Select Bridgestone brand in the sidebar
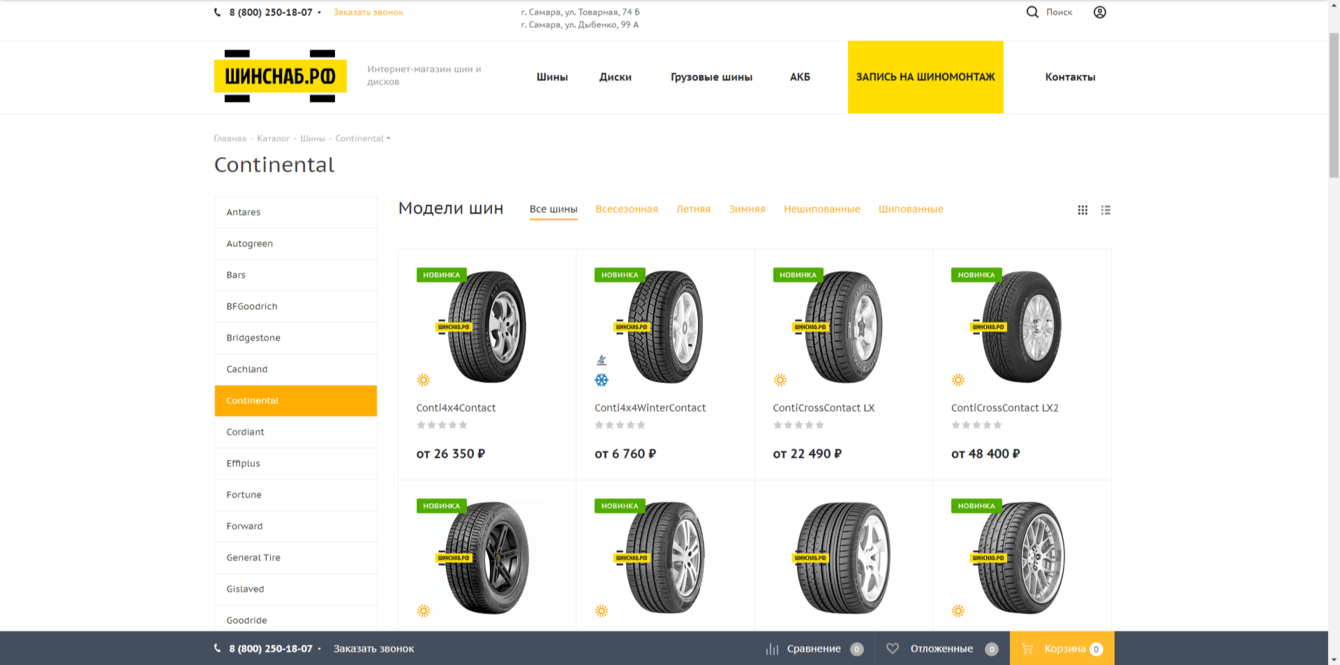Image resolution: width=1340 pixels, height=665 pixels. (x=296, y=338)
